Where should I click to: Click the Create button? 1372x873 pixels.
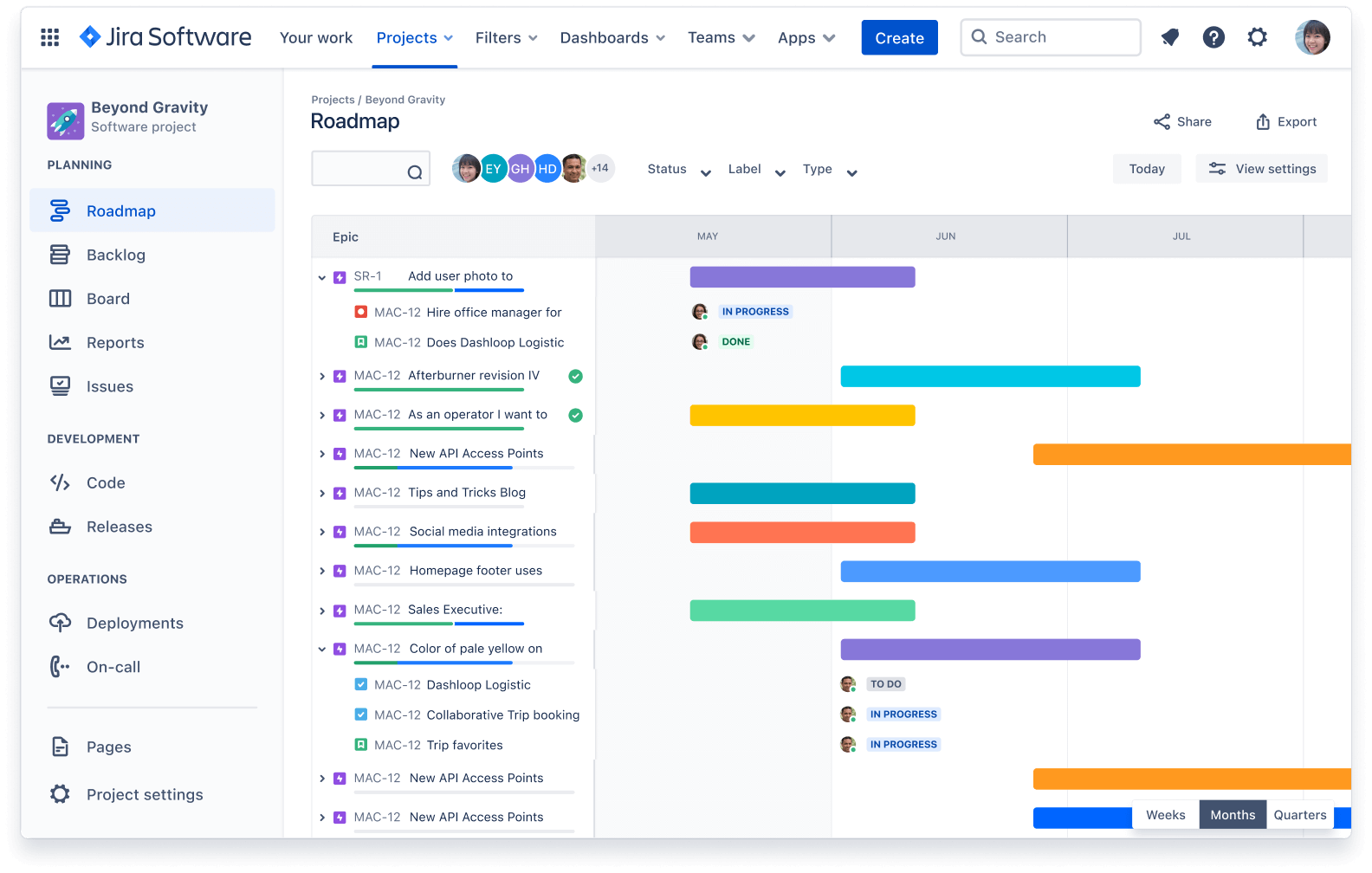coord(899,38)
